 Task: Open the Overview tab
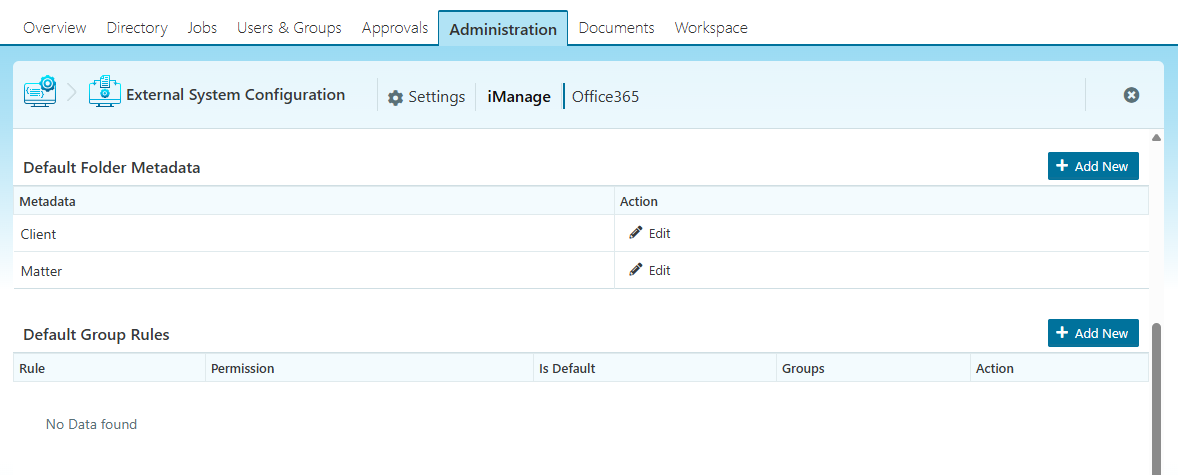(55, 28)
